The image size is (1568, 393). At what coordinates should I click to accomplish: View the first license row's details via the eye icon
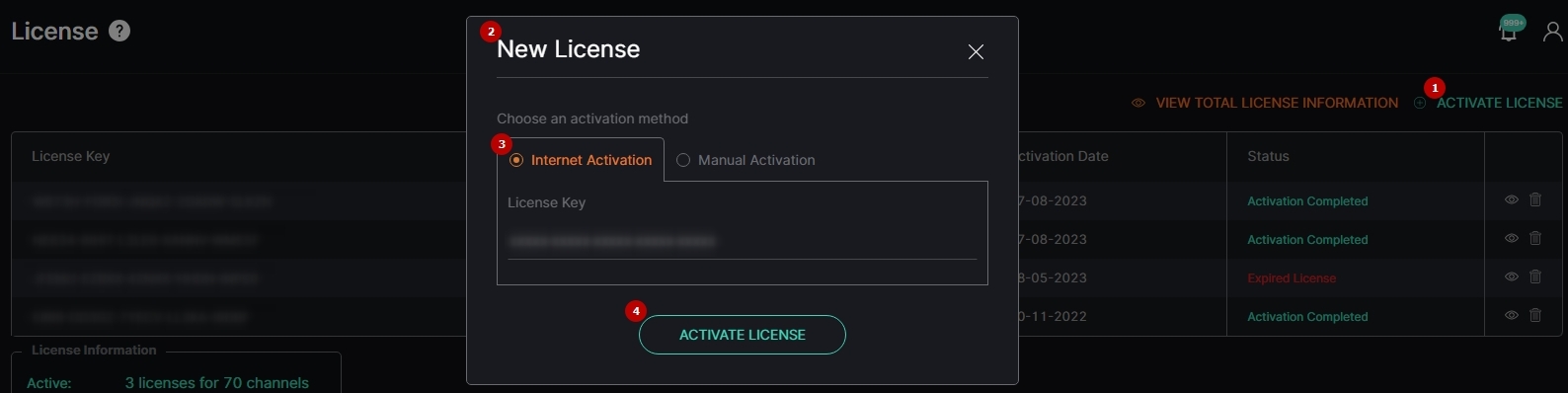(1511, 199)
